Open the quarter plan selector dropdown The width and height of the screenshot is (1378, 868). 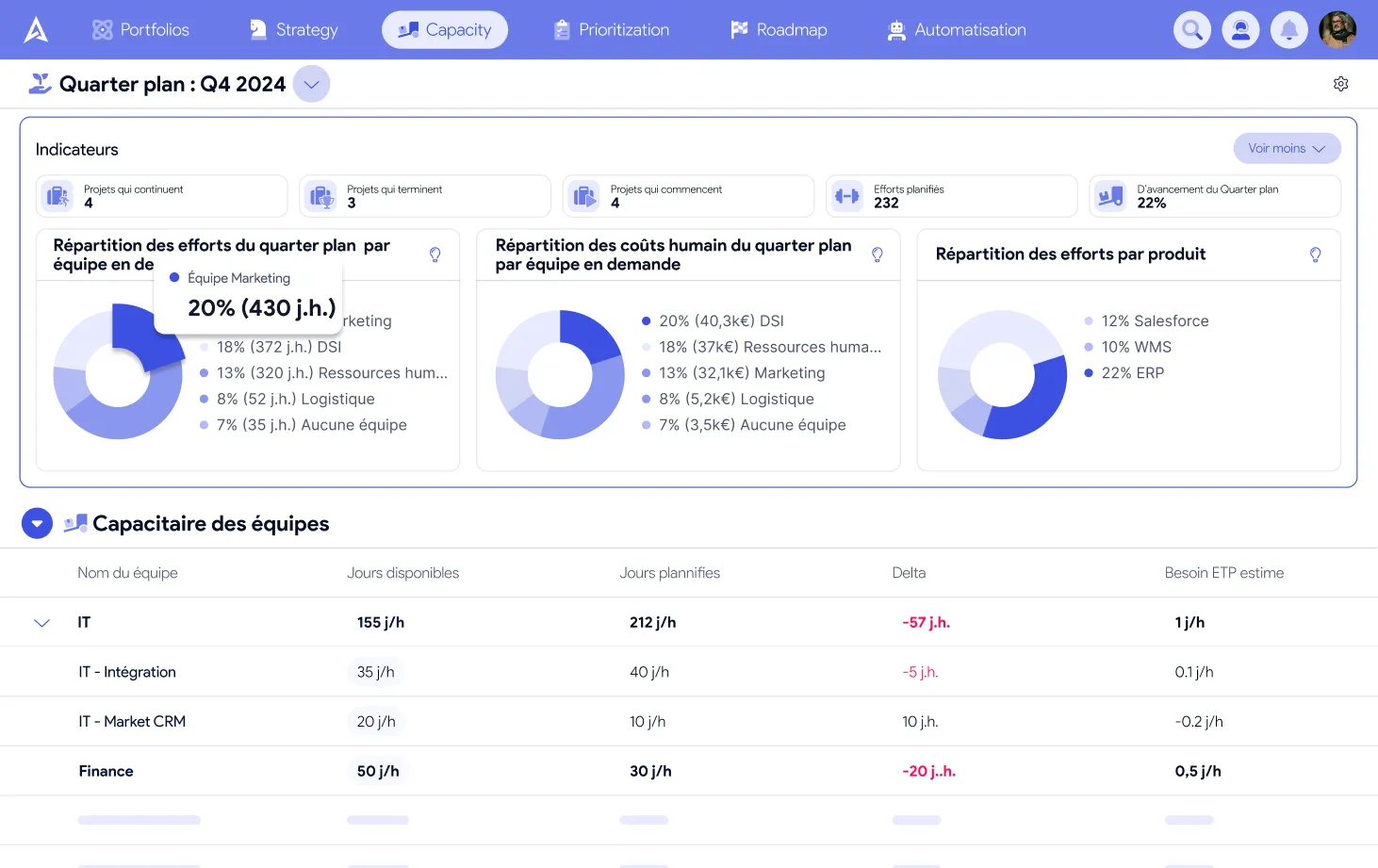click(311, 84)
